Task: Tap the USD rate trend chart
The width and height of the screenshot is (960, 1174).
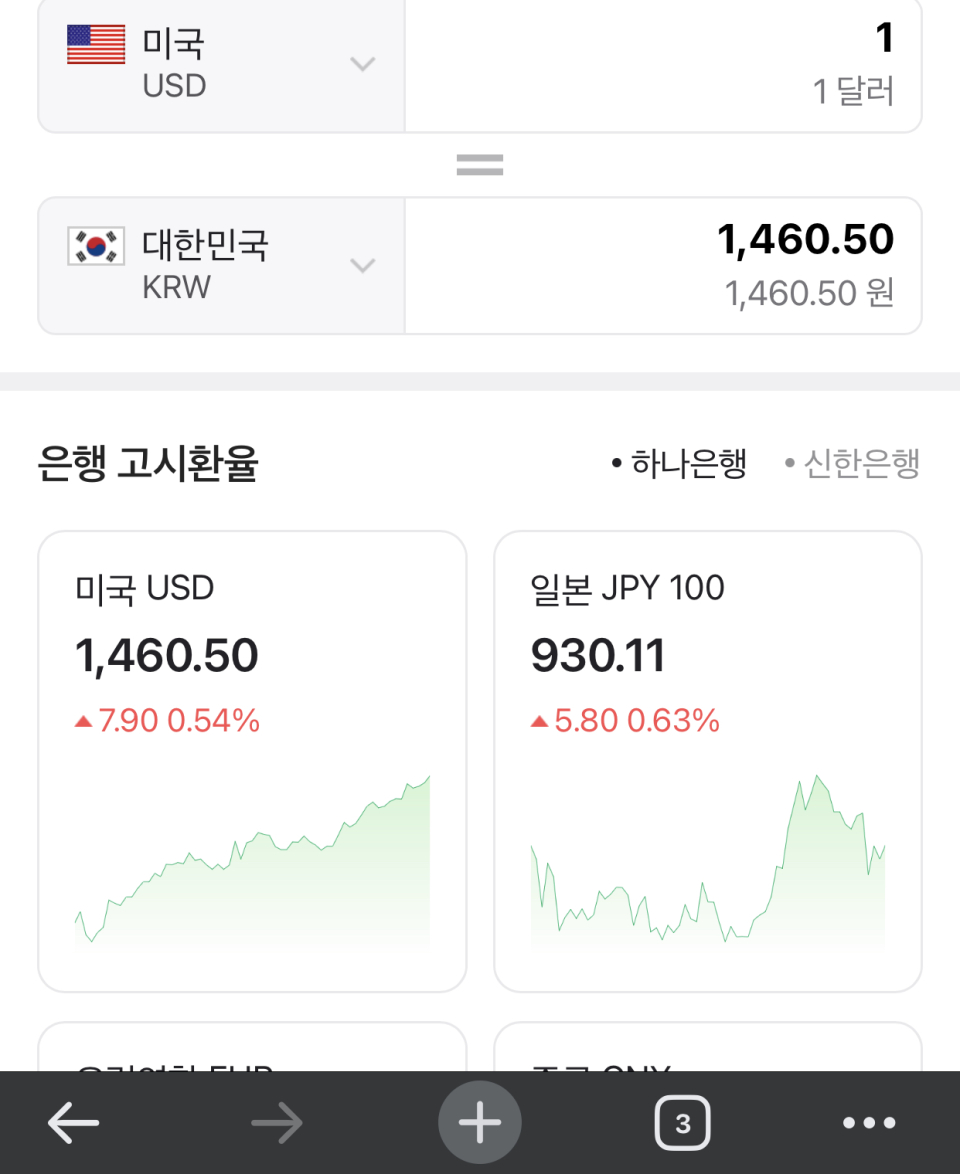Action: pyautogui.click(x=252, y=865)
